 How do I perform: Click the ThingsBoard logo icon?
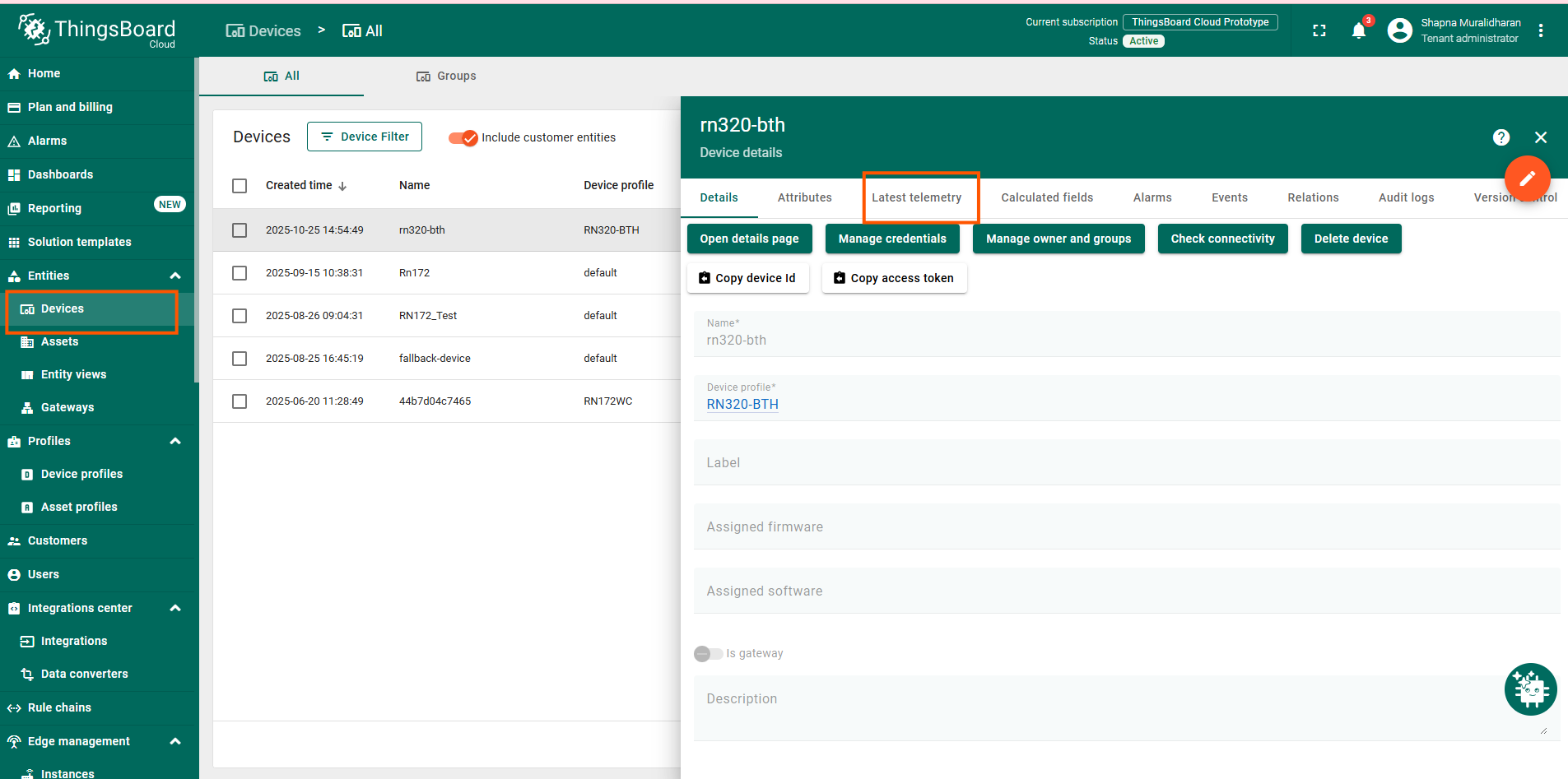34,30
